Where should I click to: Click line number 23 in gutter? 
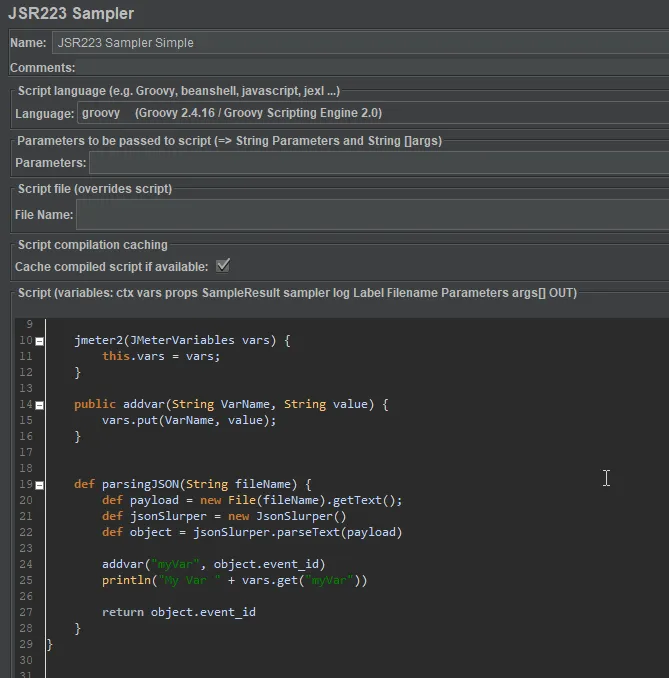tap(26, 548)
